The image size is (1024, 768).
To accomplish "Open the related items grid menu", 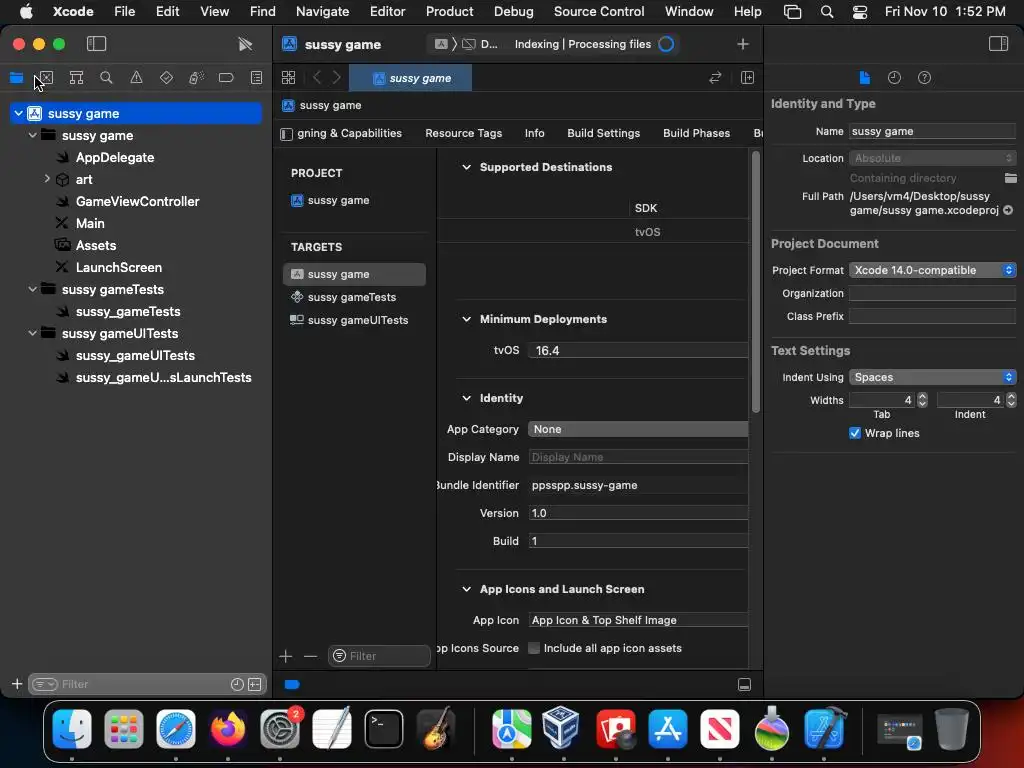I will [x=289, y=78].
